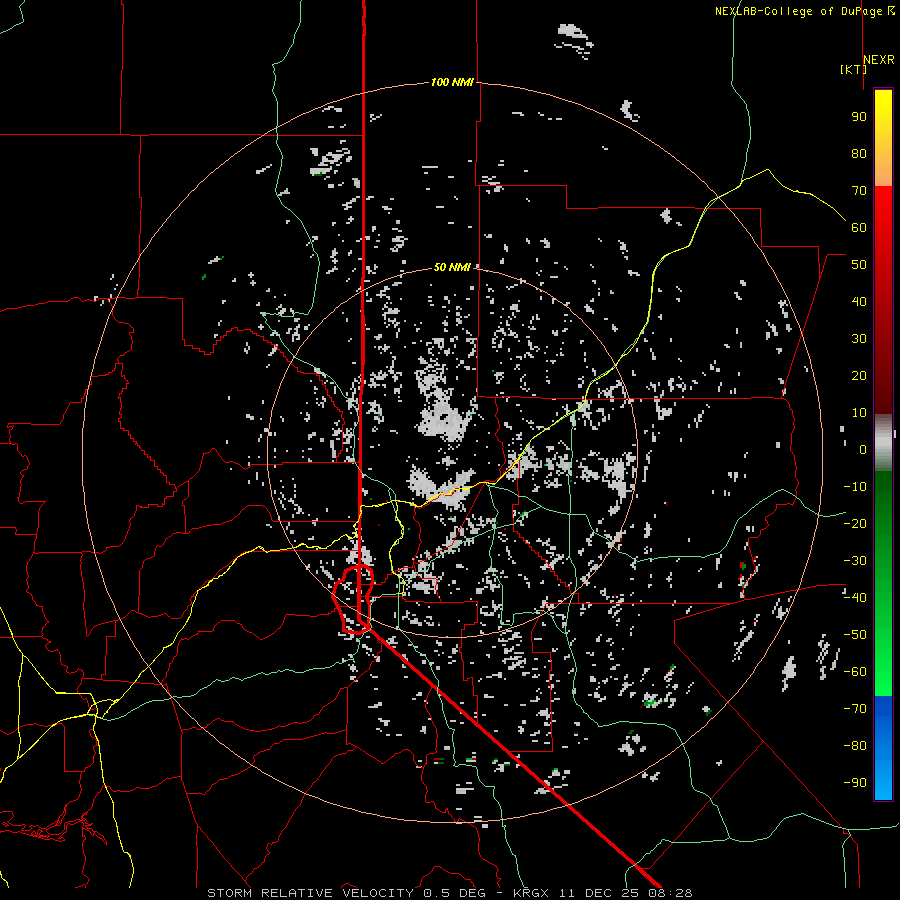Click the -80 value on the velocity scale
900x900 pixels.
tap(855, 746)
